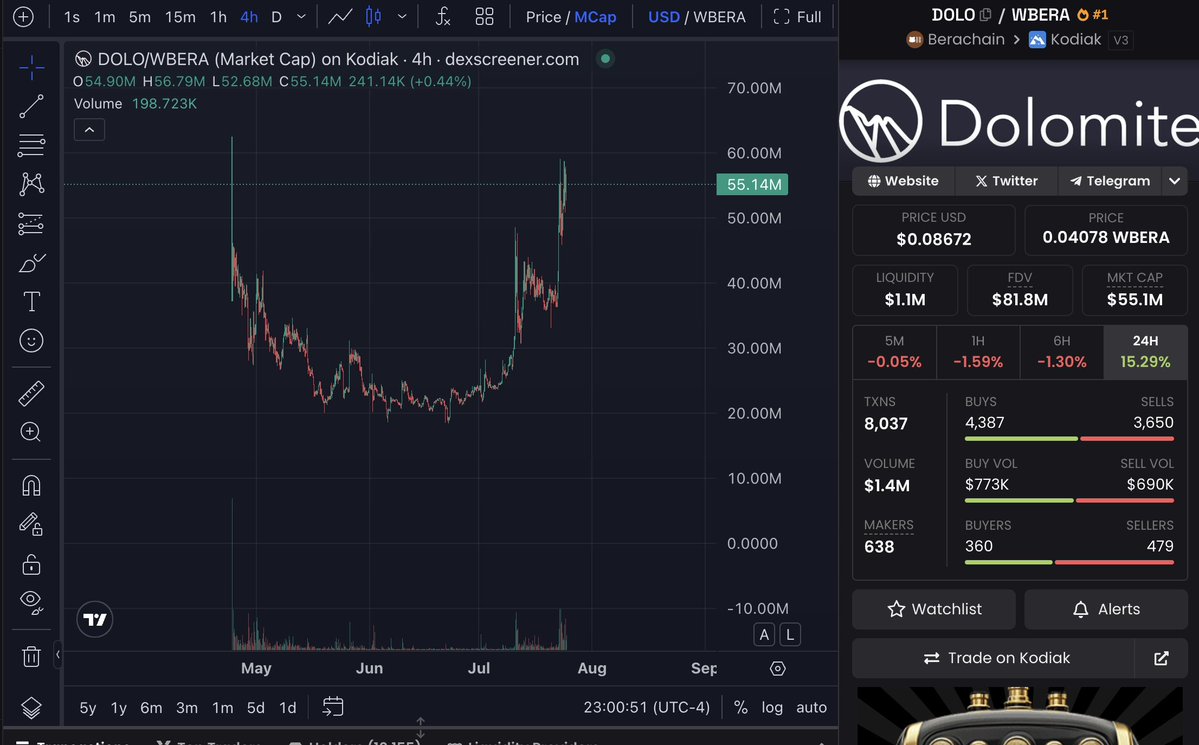Toggle magnet mode for drawings

pyautogui.click(x=31, y=486)
